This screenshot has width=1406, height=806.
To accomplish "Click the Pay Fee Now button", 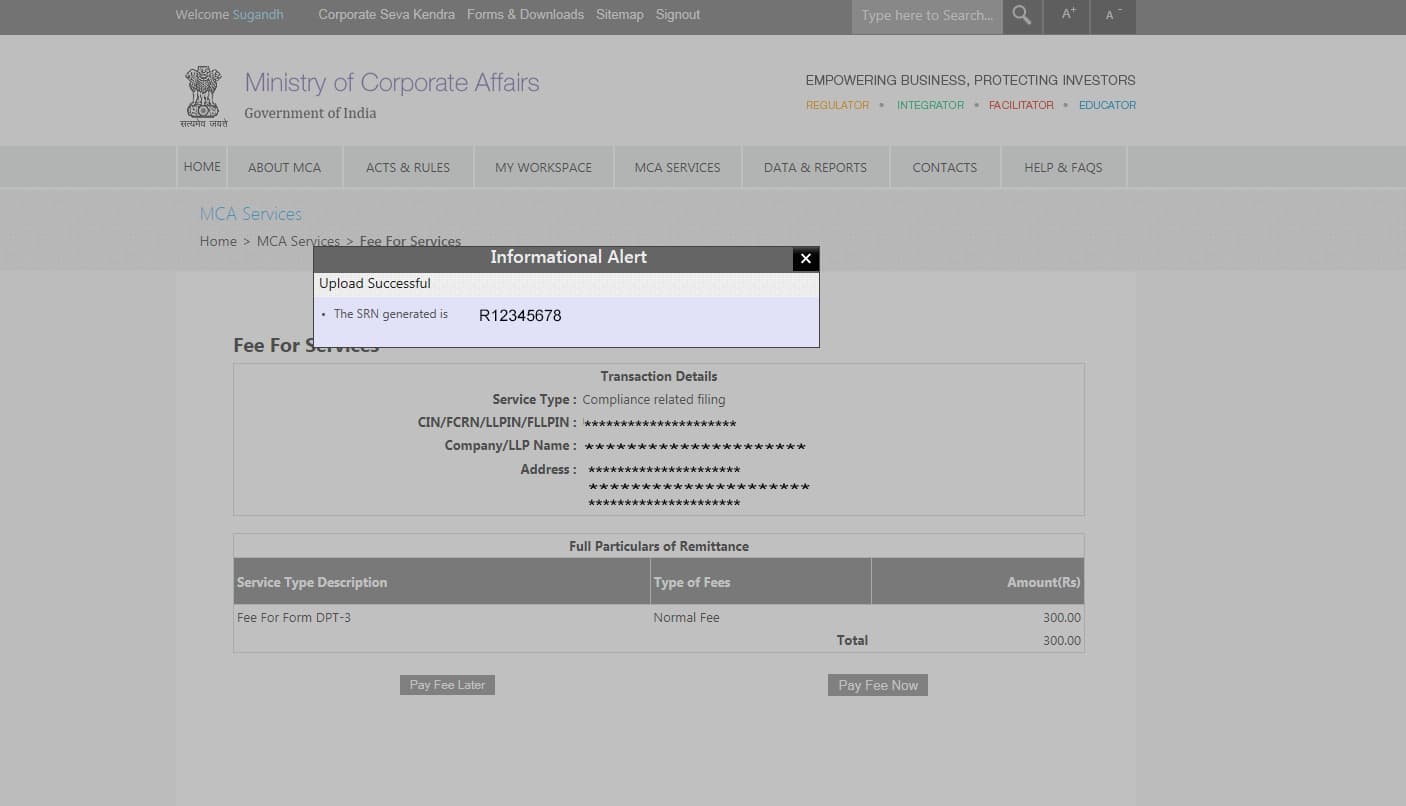I will 878,685.
